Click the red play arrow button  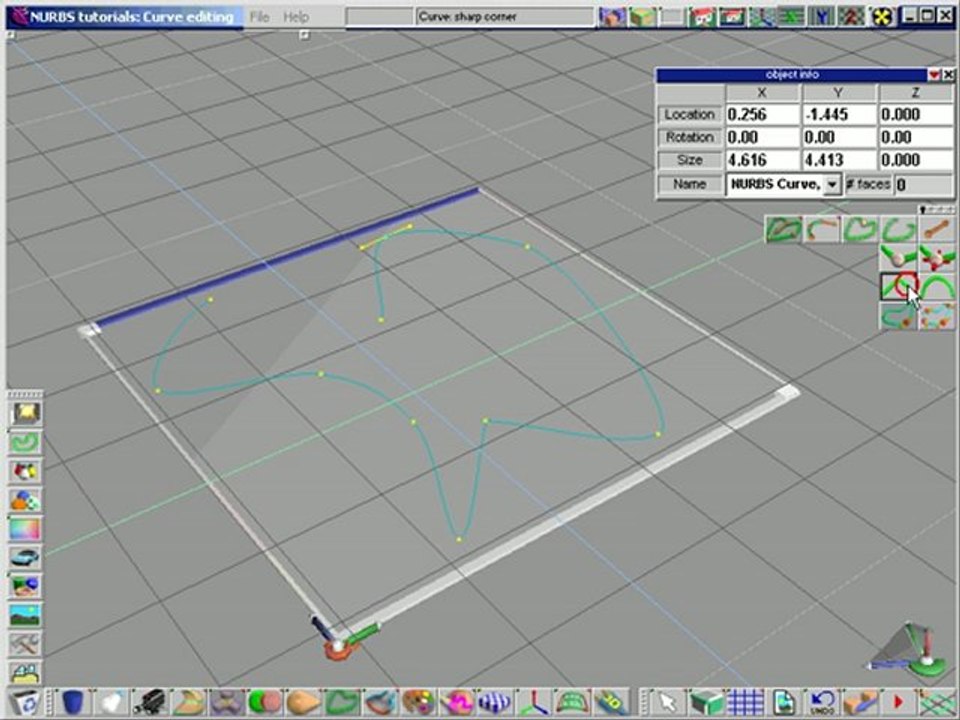click(x=898, y=702)
